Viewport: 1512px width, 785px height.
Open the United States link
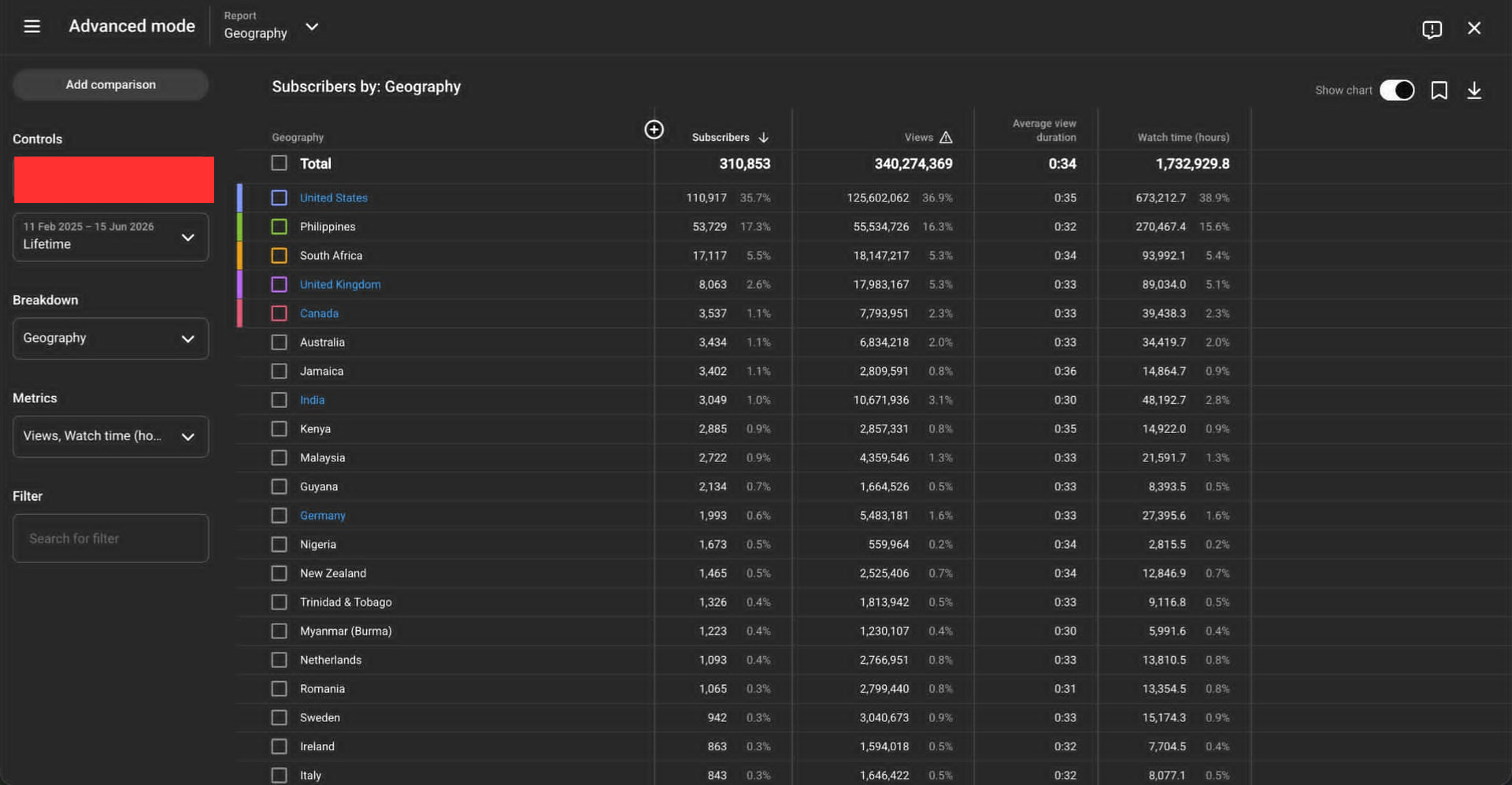(x=333, y=198)
